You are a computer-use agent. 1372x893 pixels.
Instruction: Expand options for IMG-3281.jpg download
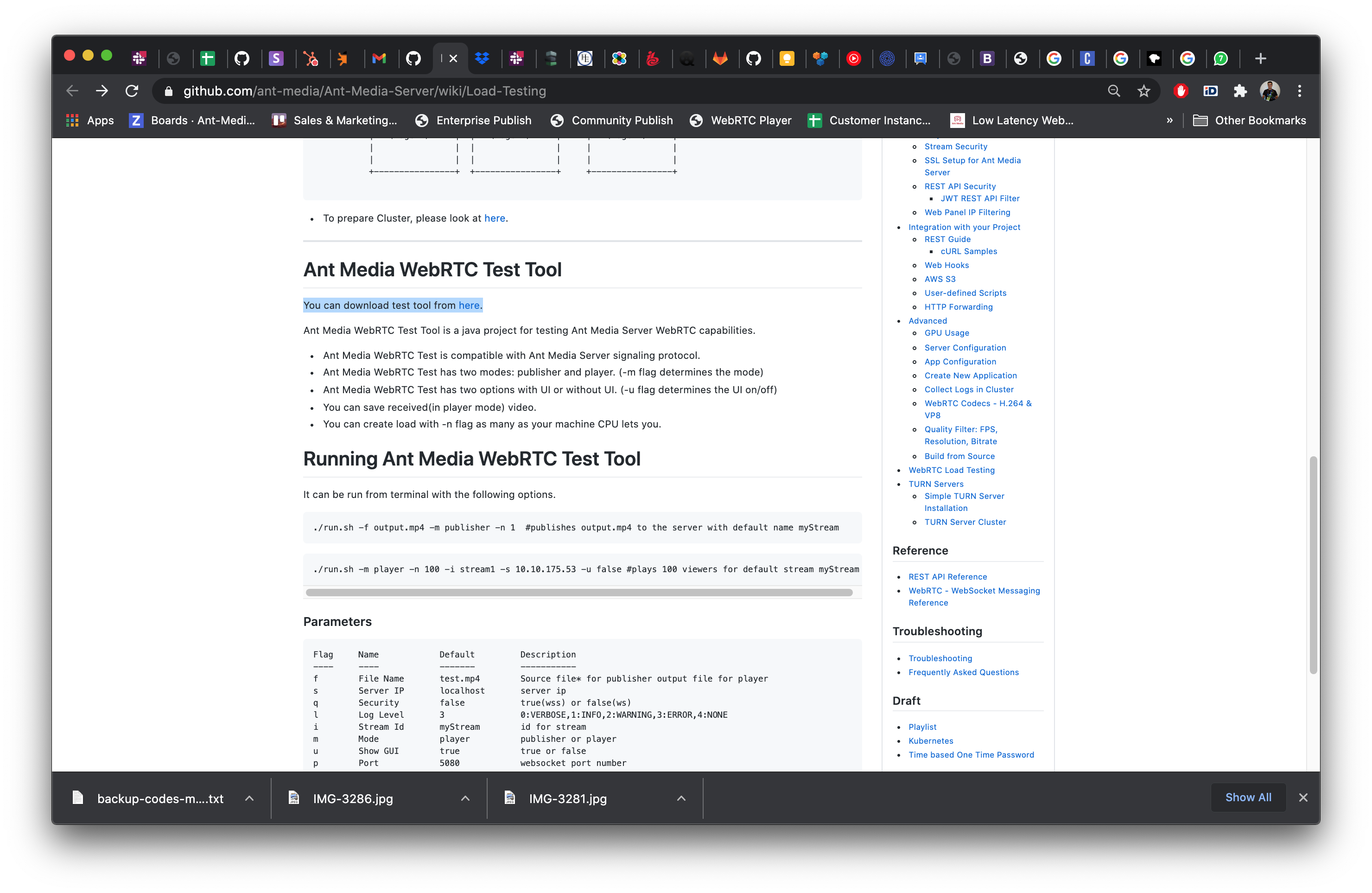(681, 798)
